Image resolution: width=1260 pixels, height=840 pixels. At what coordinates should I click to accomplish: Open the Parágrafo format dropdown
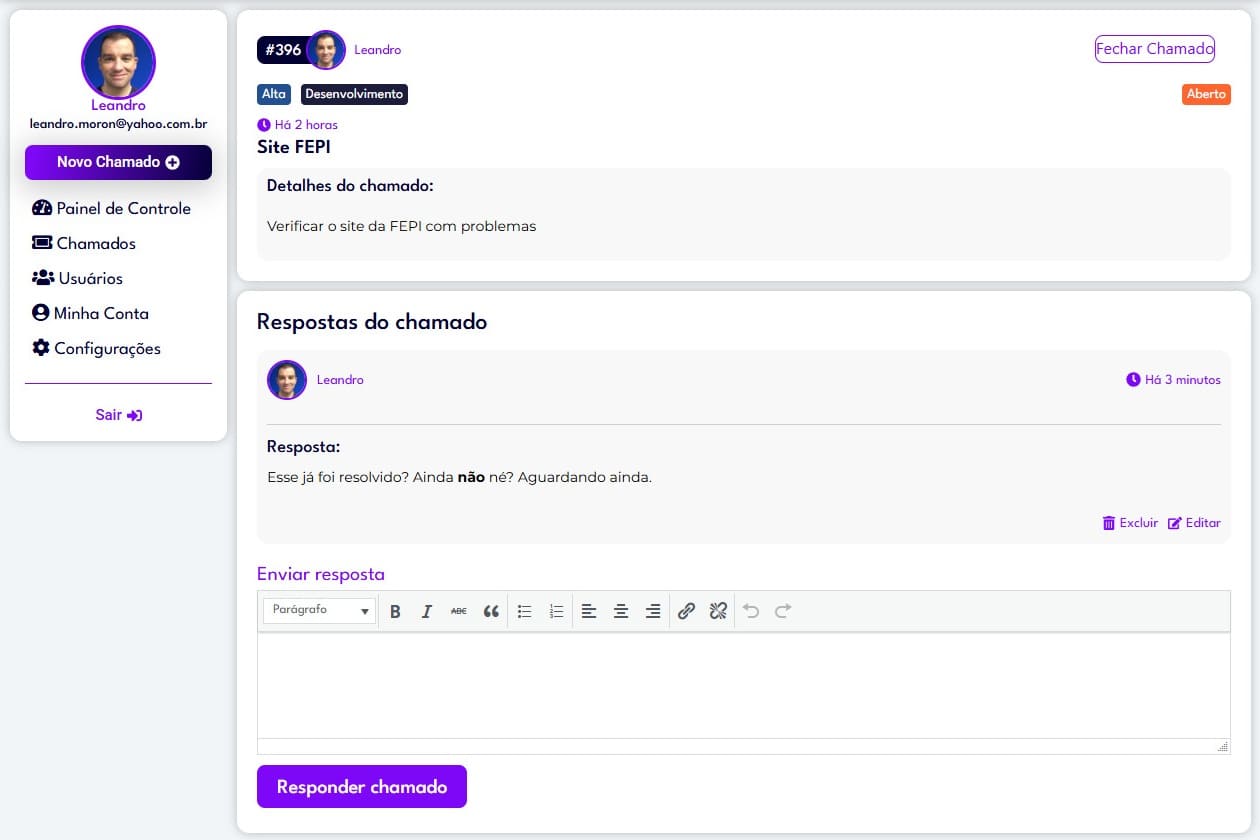(x=319, y=610)
